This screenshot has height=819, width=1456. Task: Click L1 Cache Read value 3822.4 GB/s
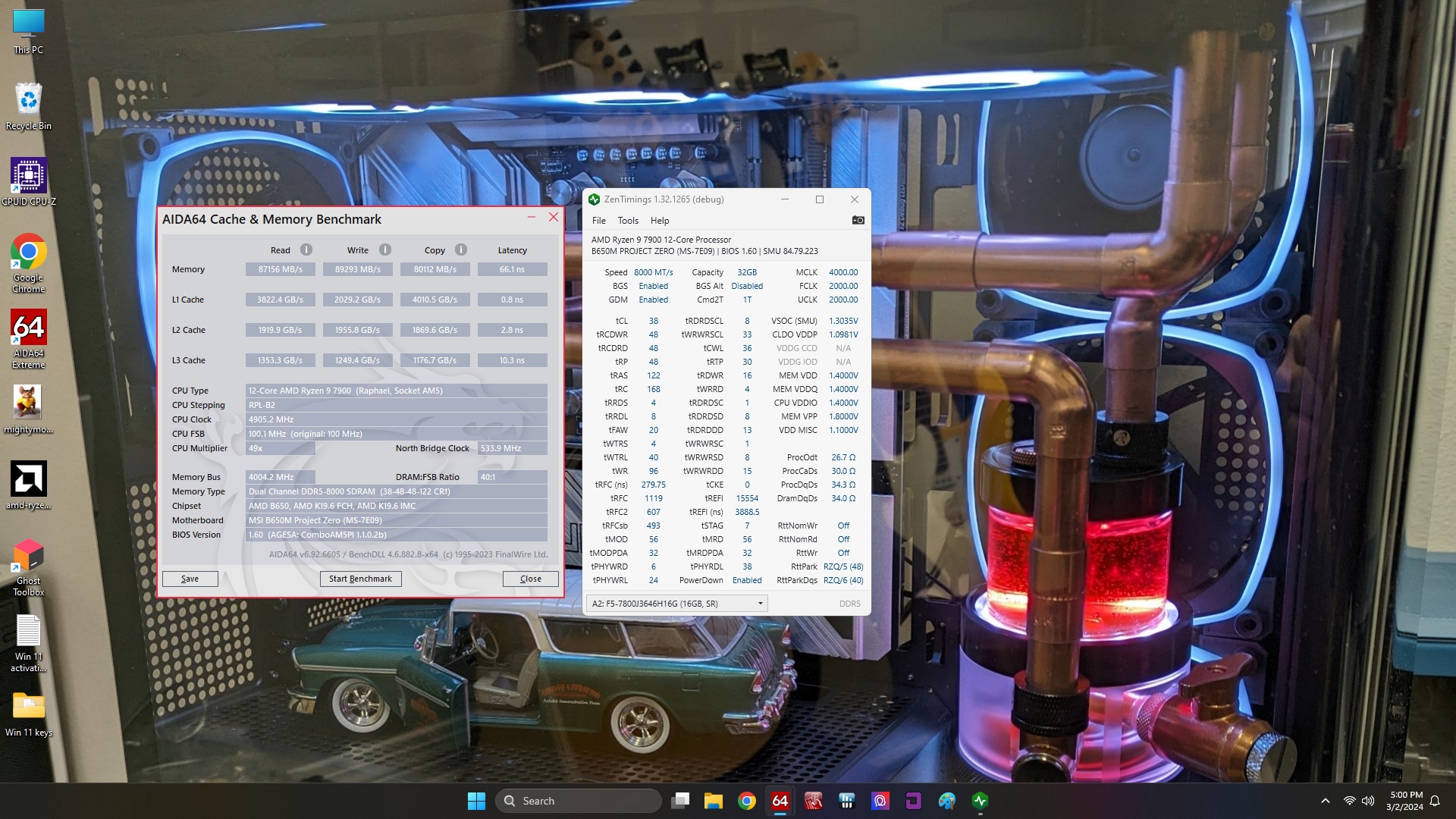(280, 300)
